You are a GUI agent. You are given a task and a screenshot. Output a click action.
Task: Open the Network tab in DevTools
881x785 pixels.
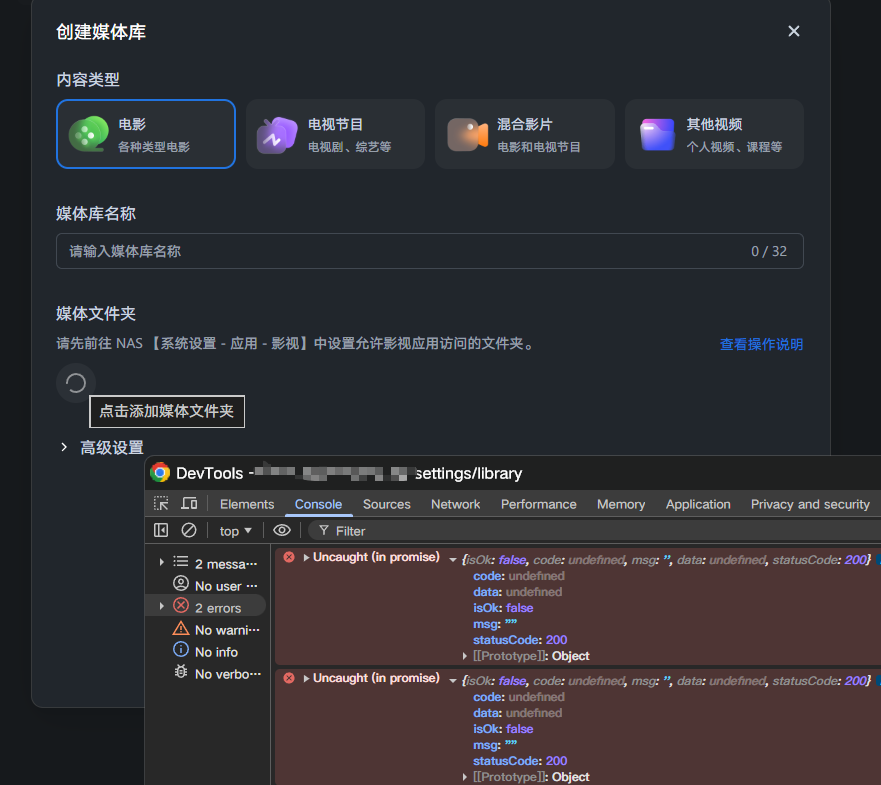click(455, 504)
